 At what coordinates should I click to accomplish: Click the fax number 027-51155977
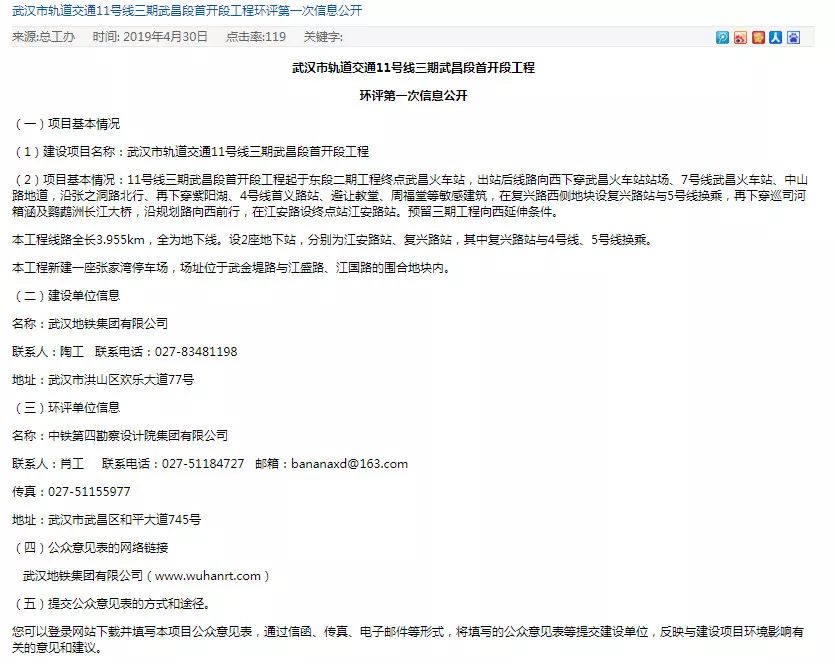coord(89,492)
